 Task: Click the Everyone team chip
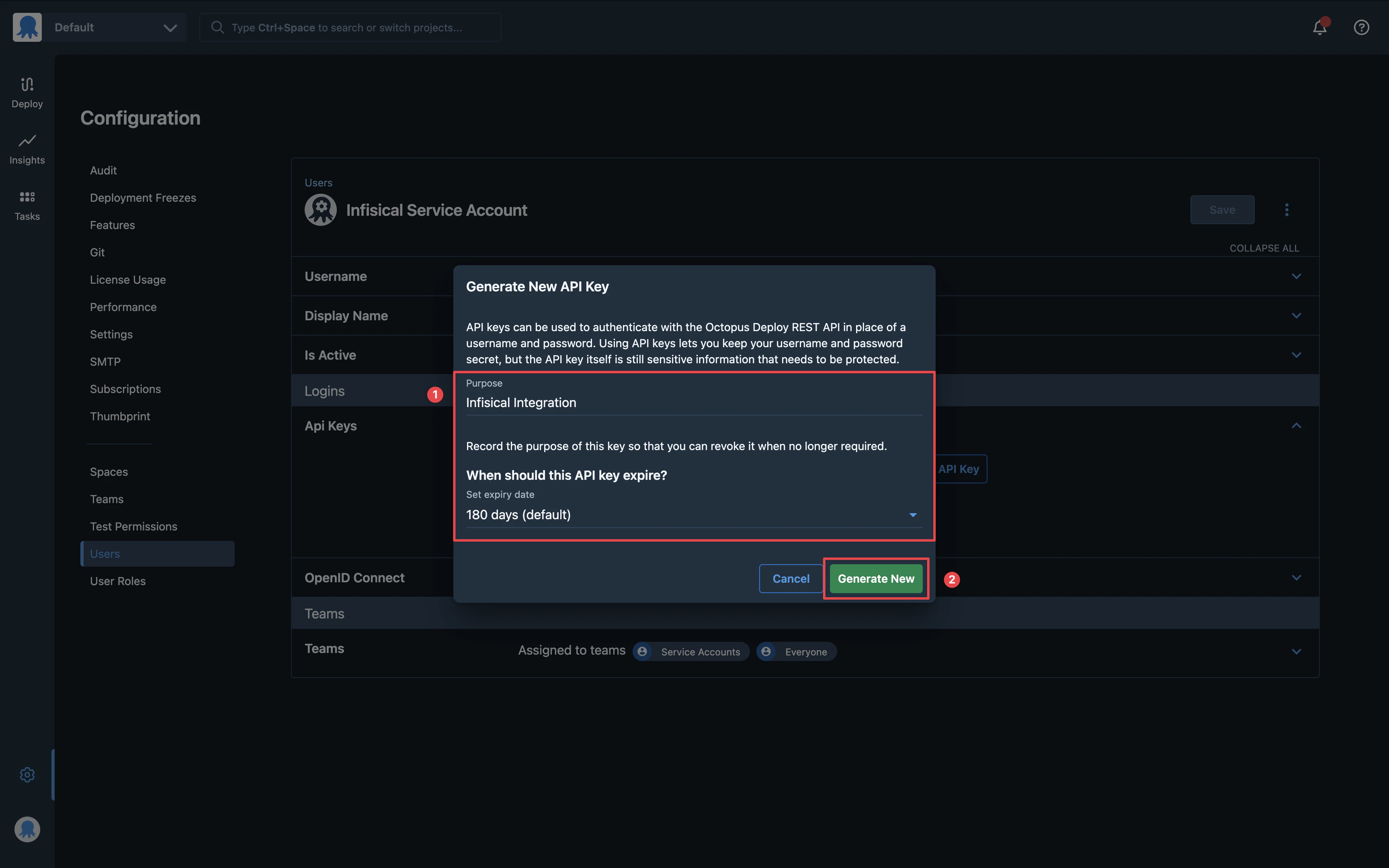(796, 651)
